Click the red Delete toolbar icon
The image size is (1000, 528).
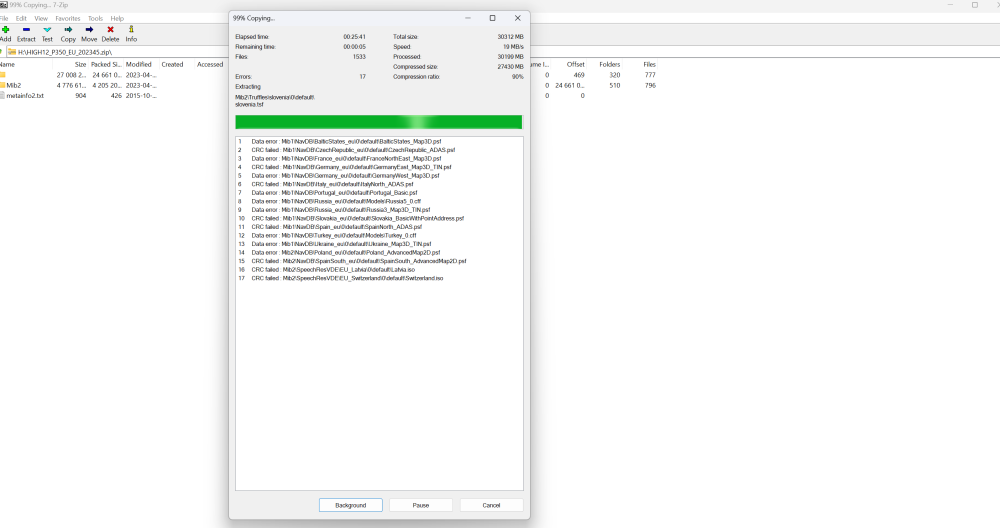(x=110, y=29)
